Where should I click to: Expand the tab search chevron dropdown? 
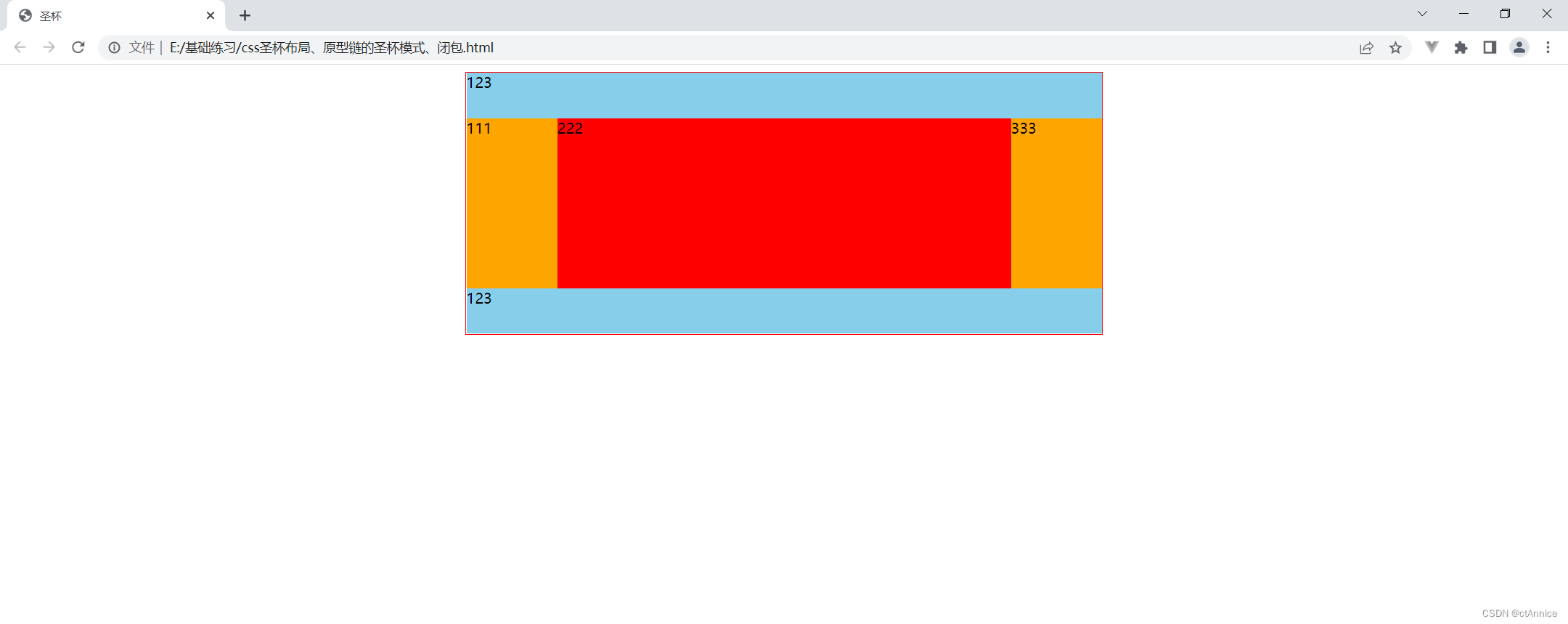(1422, 14)
